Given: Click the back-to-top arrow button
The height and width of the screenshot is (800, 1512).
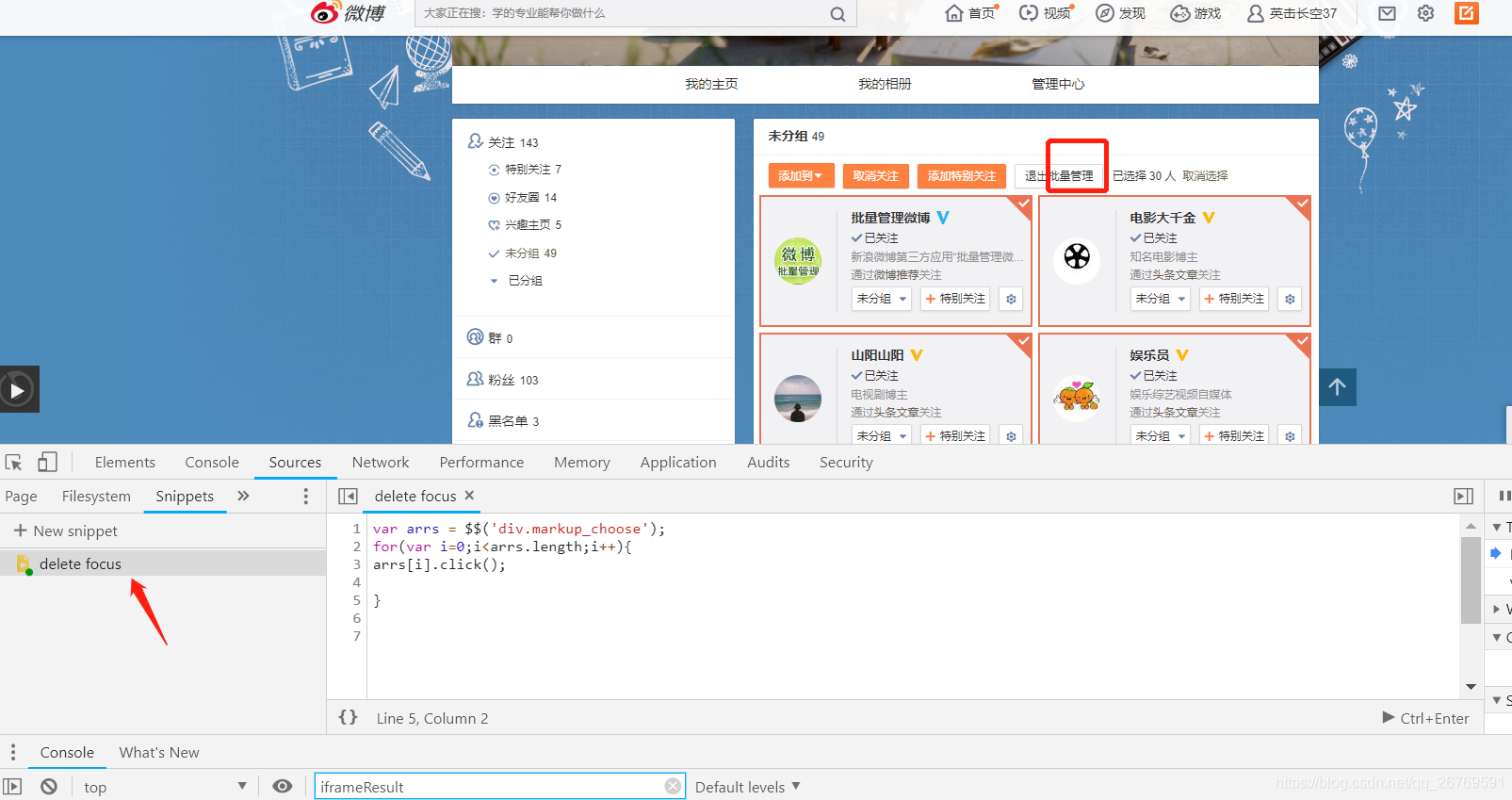Looking at the screenshot, I should 1337,386.
